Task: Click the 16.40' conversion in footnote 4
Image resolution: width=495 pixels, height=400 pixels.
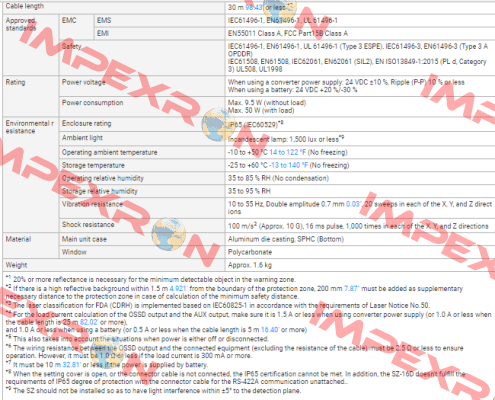Action: (x=270, y=330)
